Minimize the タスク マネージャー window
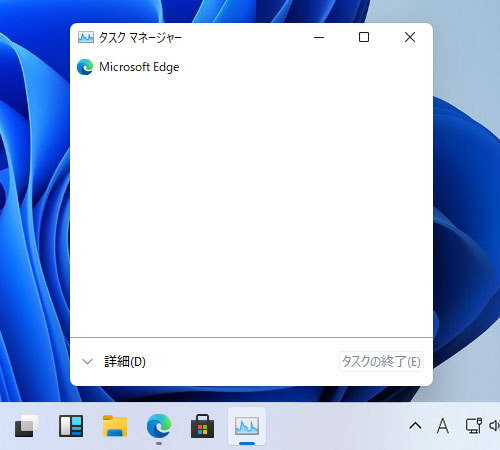This screenshot has height=450, width=500. pos(319,37)
